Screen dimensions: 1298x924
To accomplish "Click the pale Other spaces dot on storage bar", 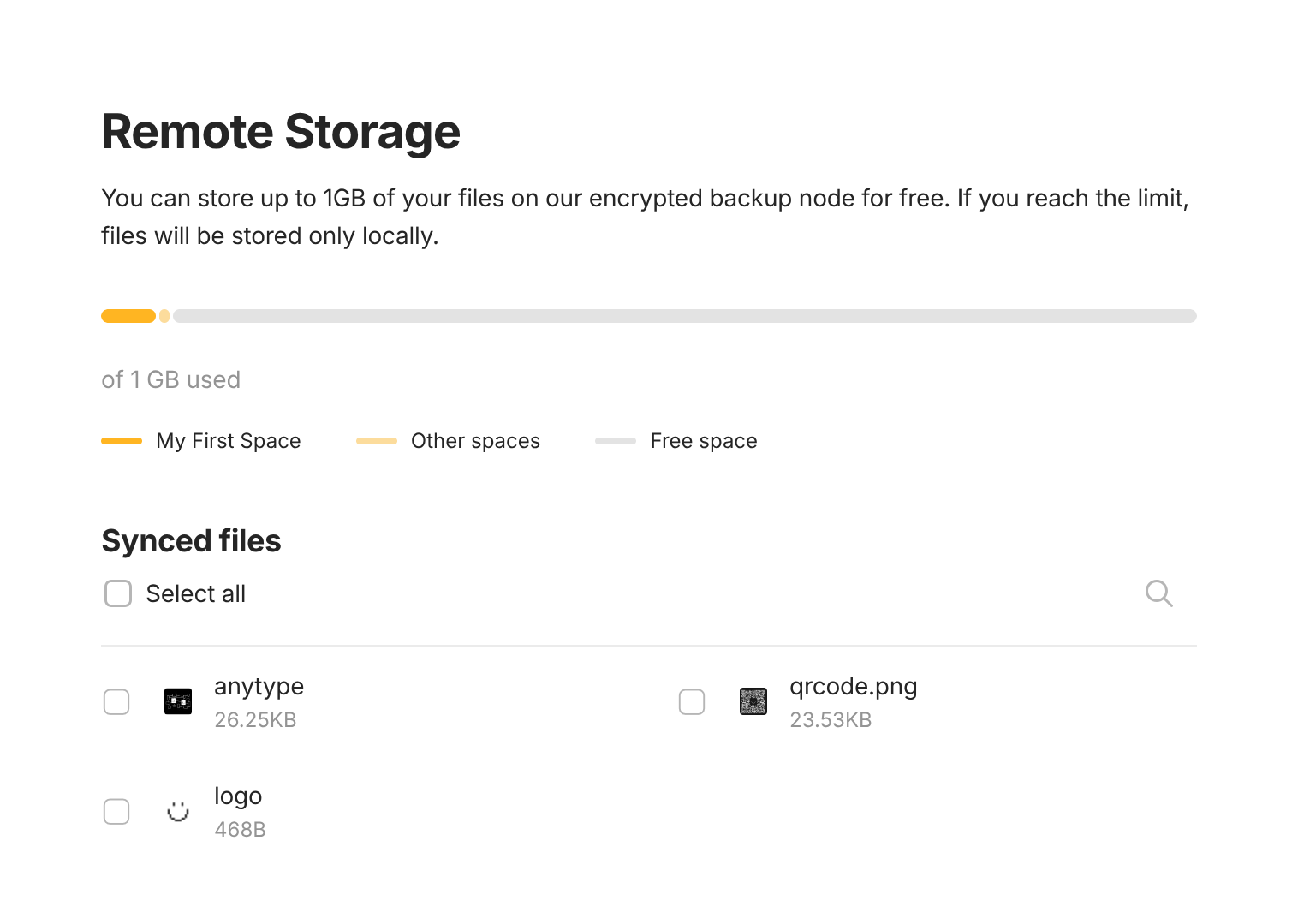I will 164,316.
